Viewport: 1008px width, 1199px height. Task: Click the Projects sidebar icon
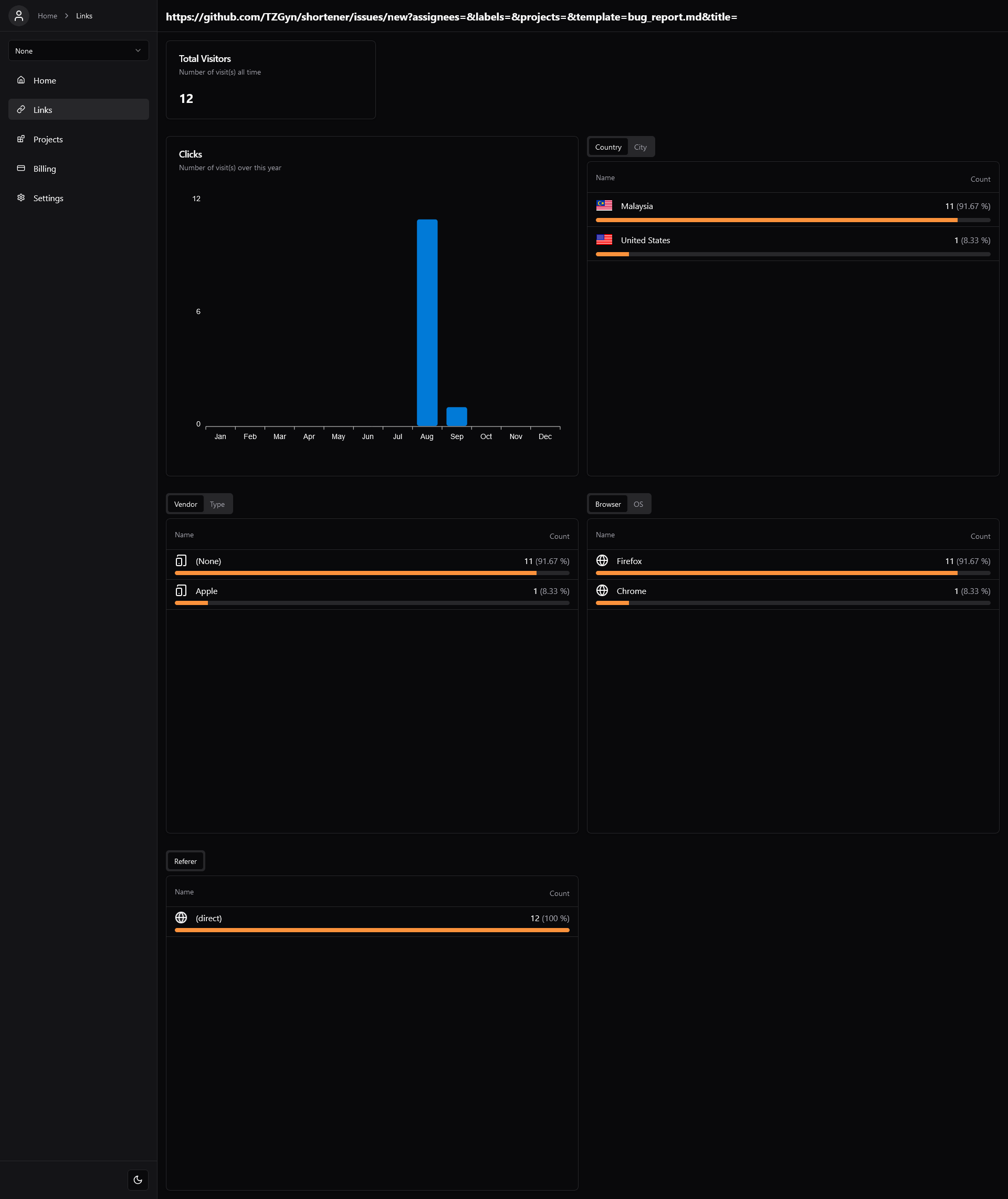click(21, 139)
